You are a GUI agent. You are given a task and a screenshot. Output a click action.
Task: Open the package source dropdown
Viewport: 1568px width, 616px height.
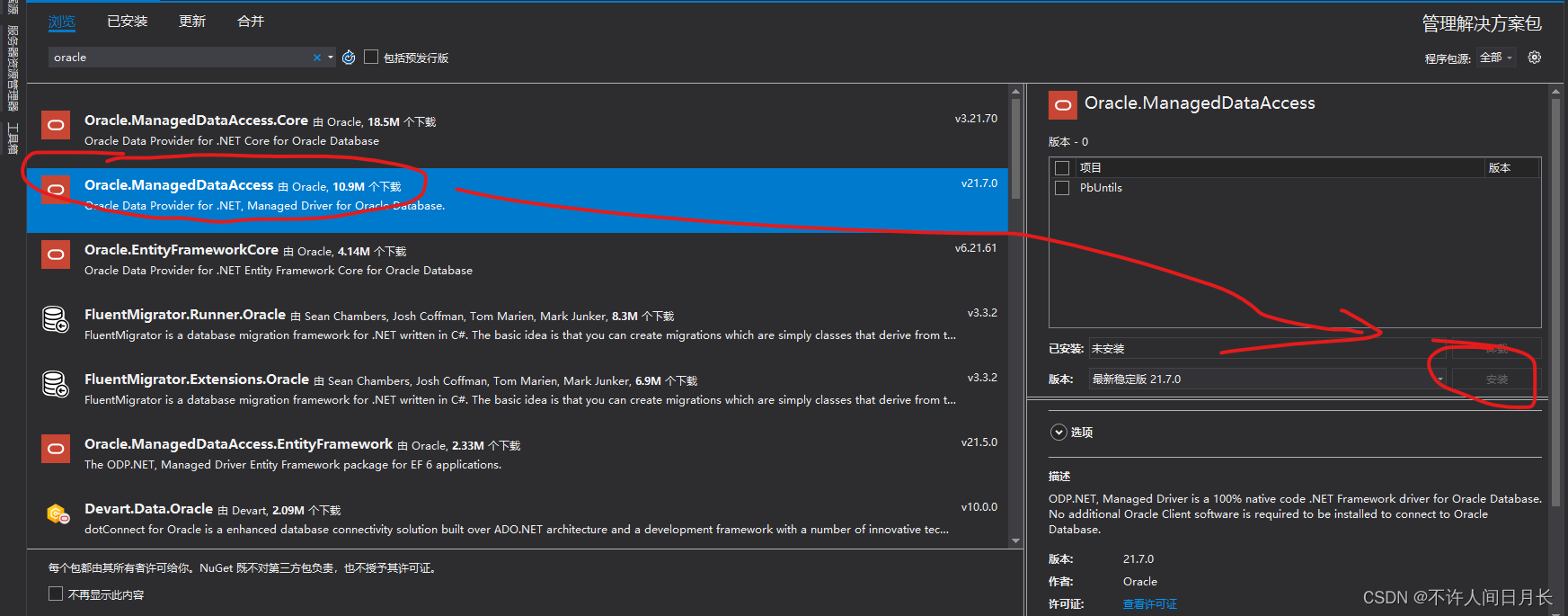[x=1496, y=58]
